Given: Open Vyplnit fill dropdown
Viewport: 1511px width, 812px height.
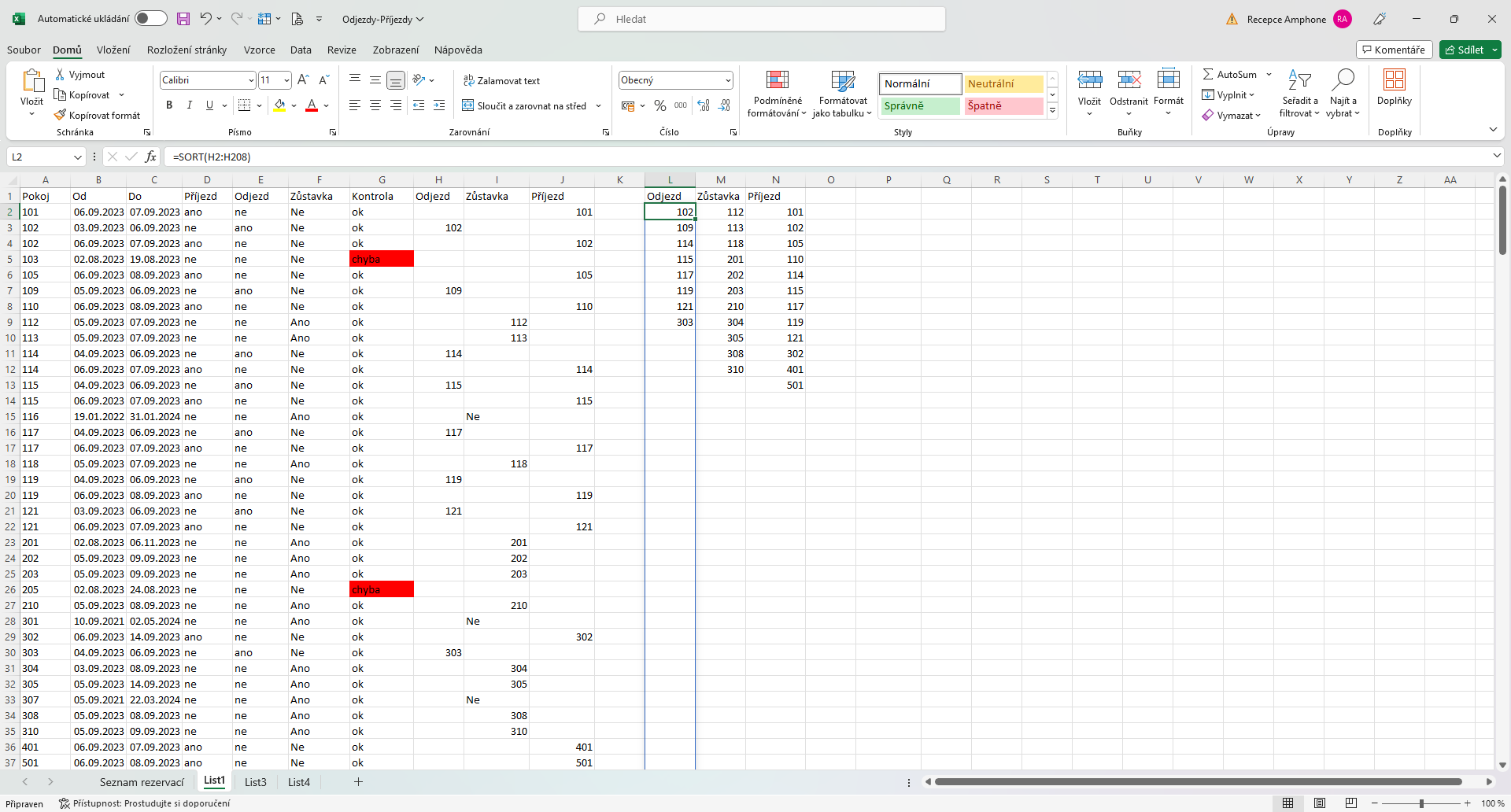Looking at the screenshot, I should 1228,95.
